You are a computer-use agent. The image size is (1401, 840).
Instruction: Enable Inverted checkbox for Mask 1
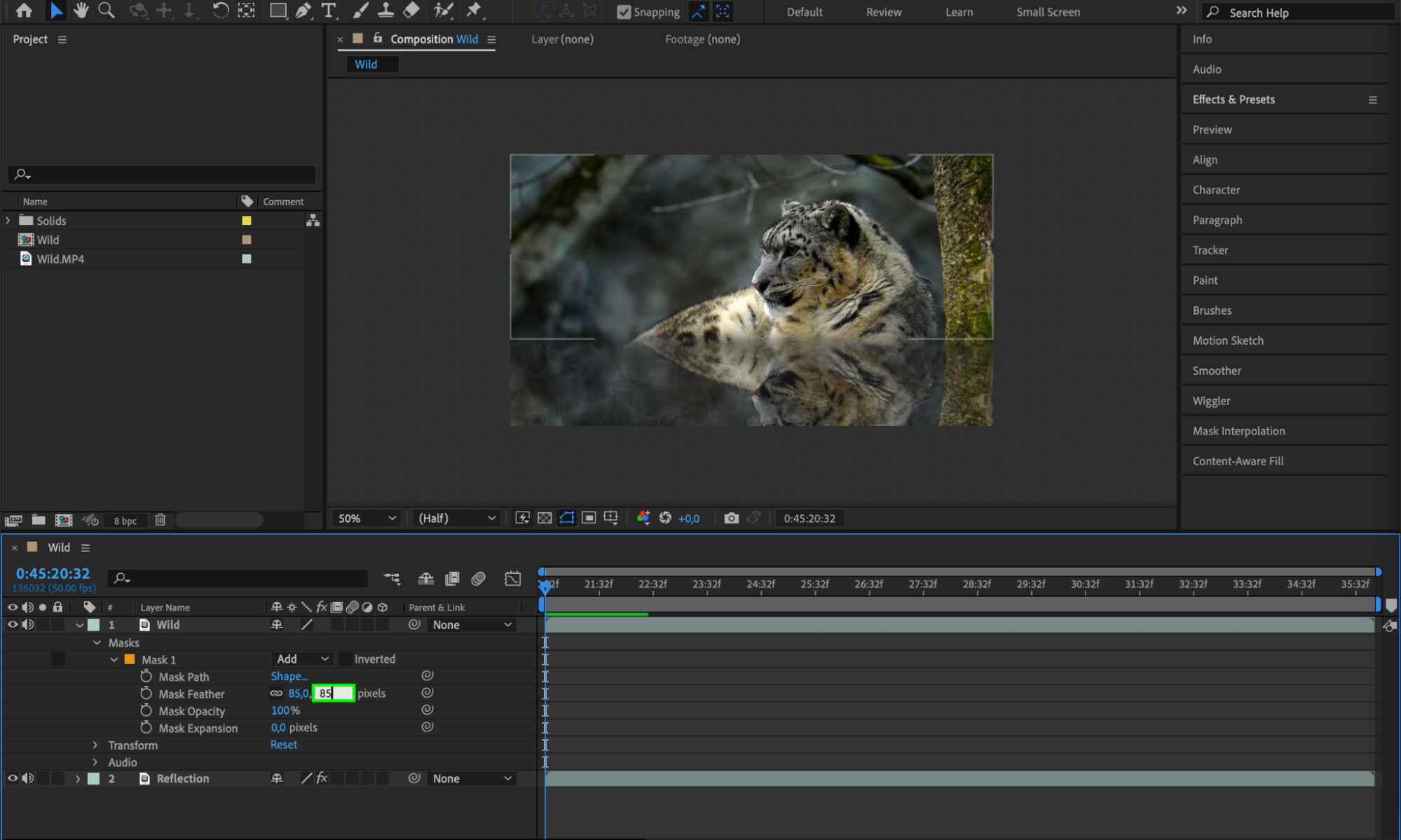pos(346,659)
